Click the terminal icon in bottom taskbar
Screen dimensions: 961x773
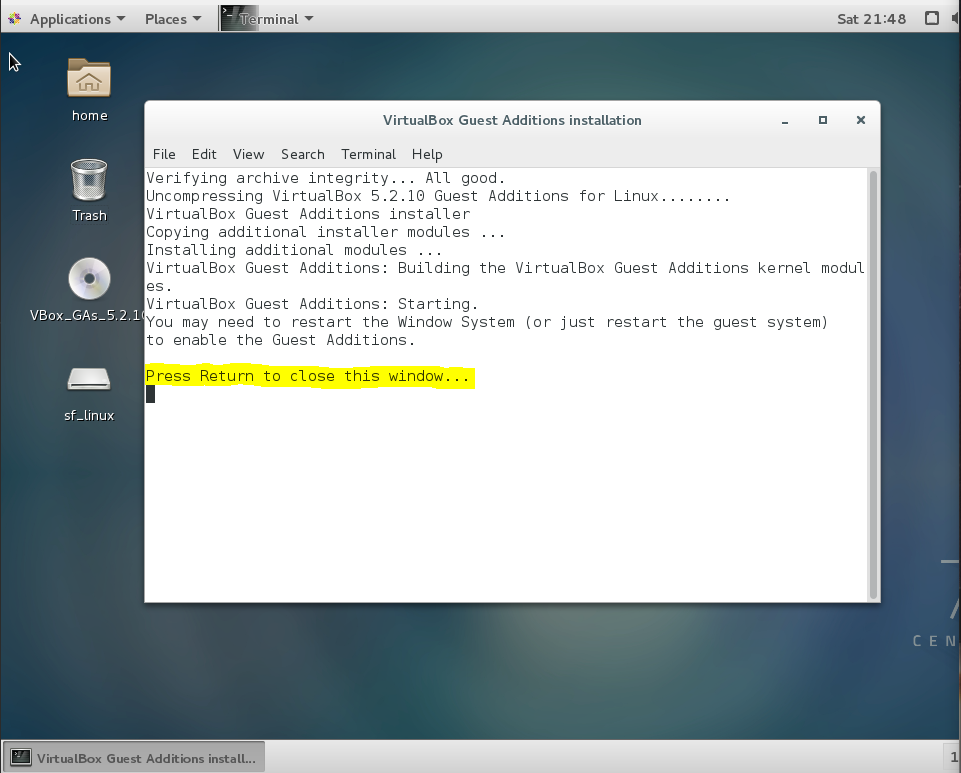click(21, 757)
